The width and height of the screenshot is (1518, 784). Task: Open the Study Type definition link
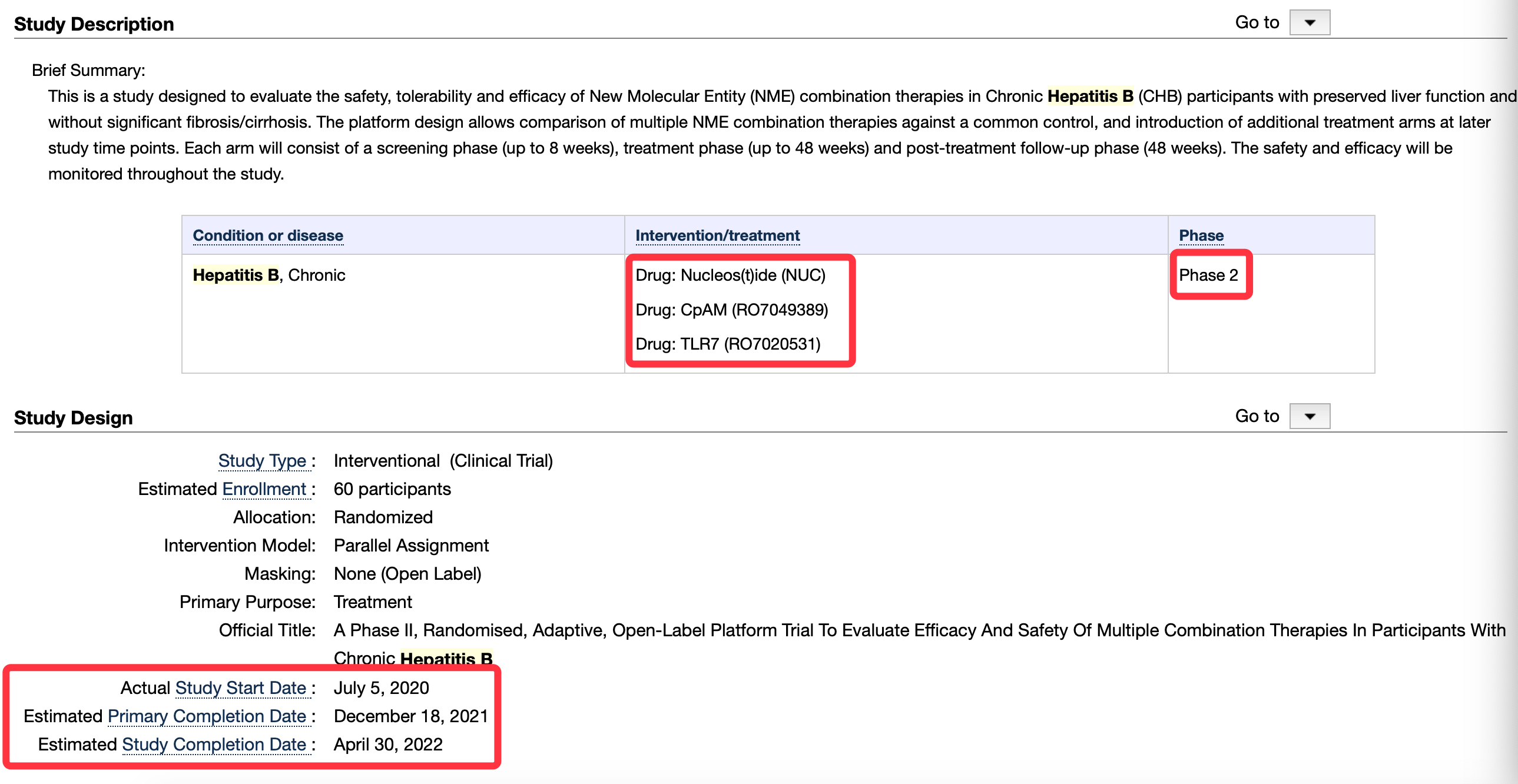[262, 461]
